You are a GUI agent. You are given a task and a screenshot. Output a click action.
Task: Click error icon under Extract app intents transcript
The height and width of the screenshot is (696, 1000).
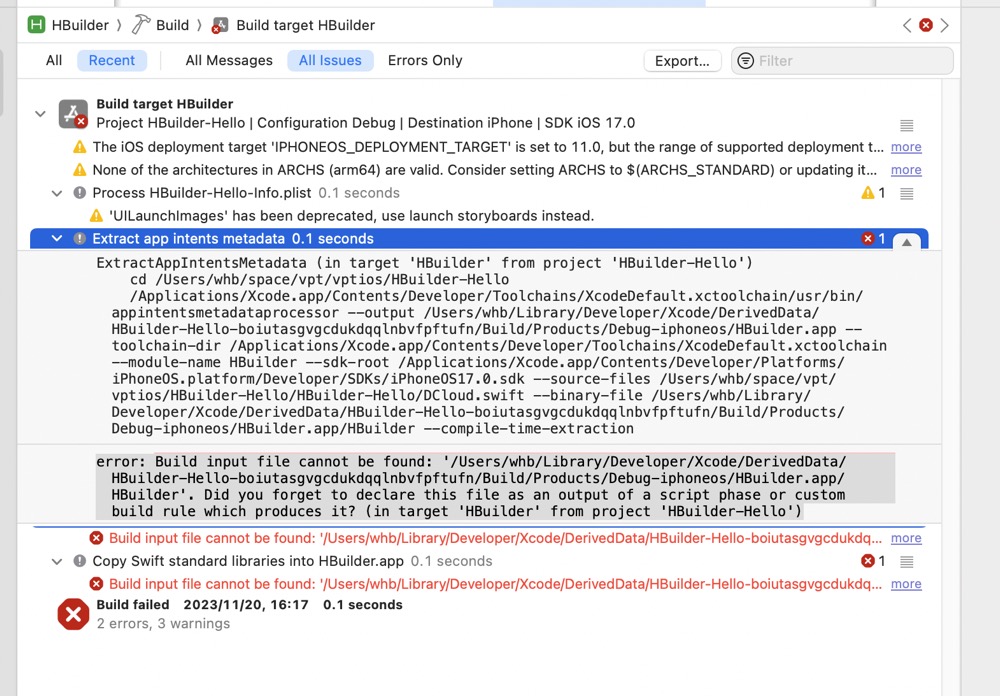click(x=96, y=538)
